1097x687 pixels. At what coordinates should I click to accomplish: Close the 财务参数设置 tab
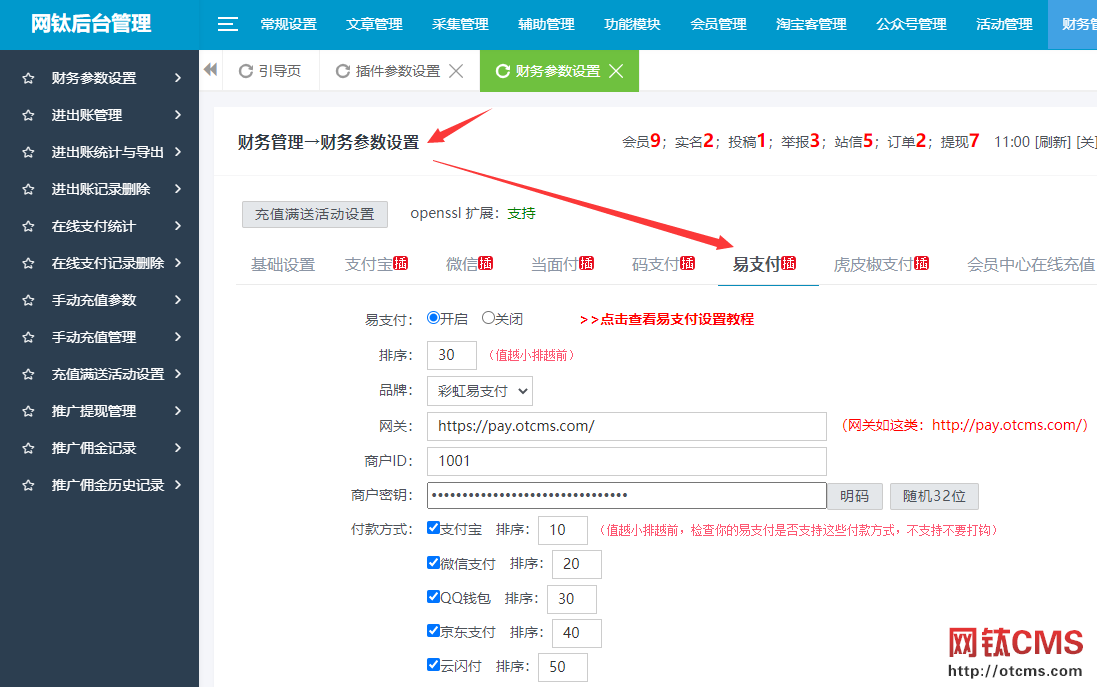click(x=616, y=71)
